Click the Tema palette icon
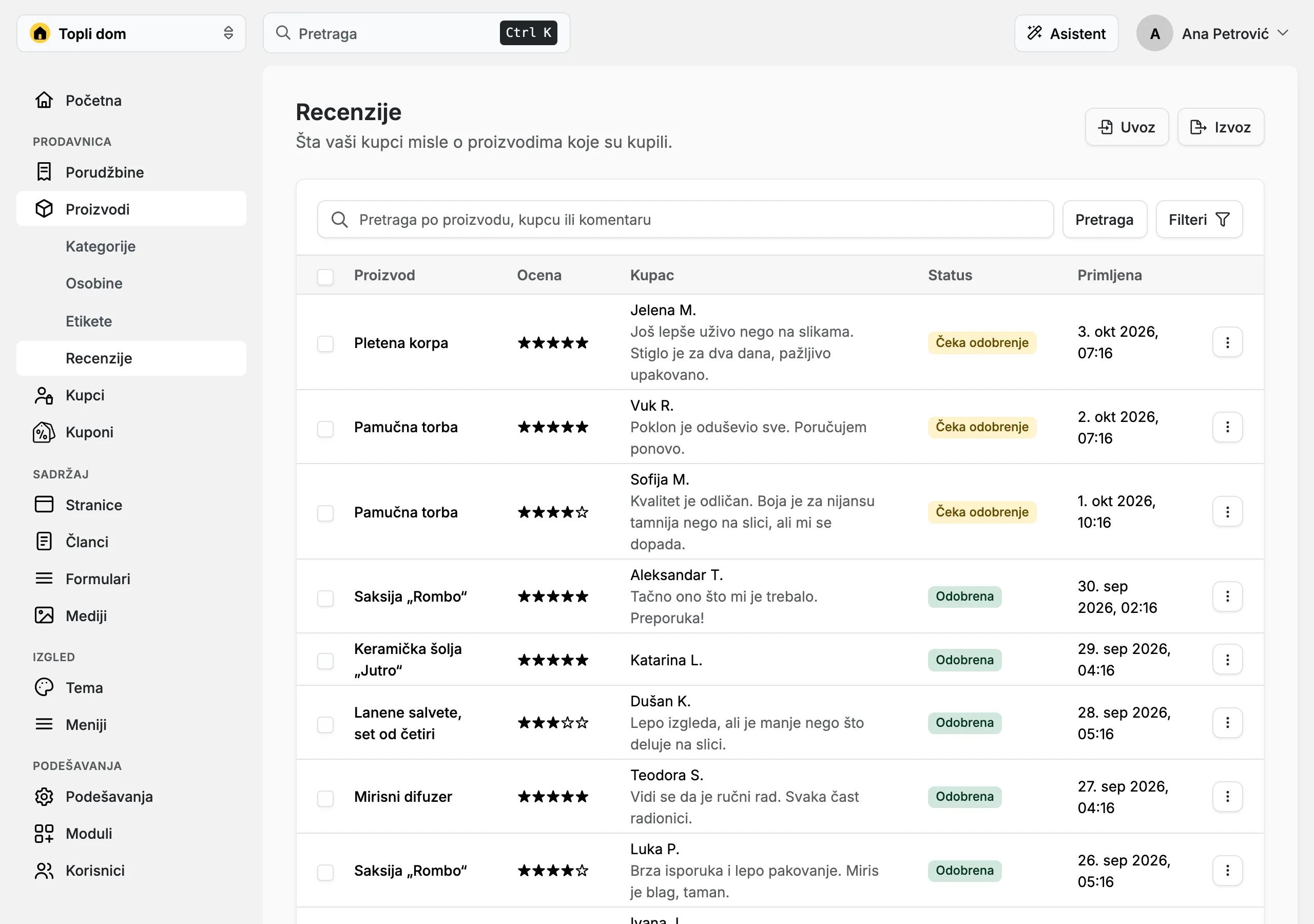The image size is (1314, 924). coord(44,687)
